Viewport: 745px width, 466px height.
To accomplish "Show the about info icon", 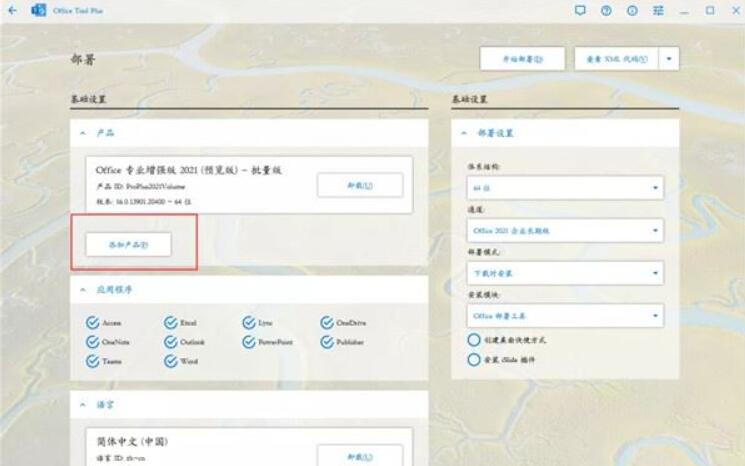I will coord(632,10).
